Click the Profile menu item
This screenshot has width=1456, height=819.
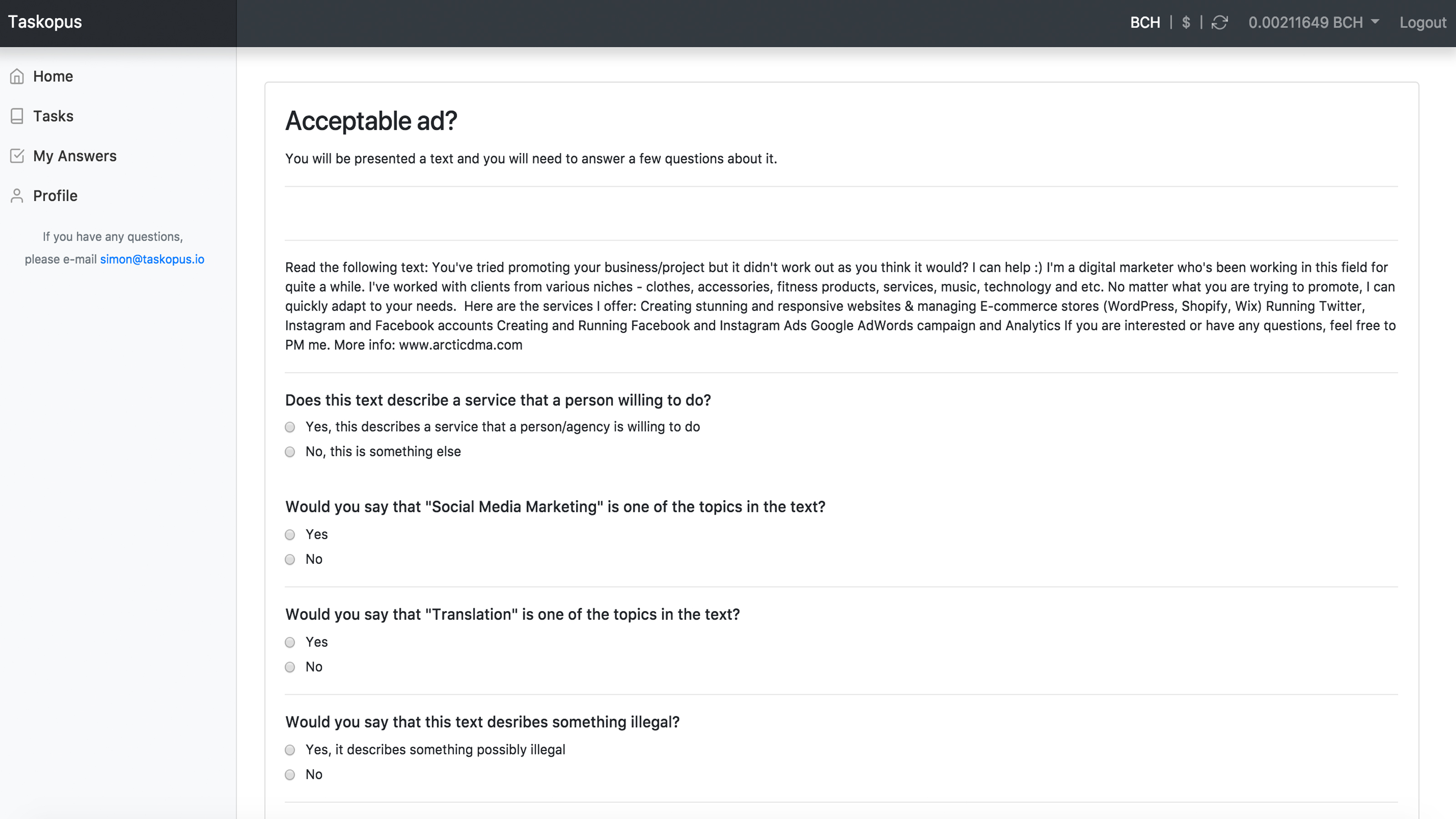(x=55, y=196)
